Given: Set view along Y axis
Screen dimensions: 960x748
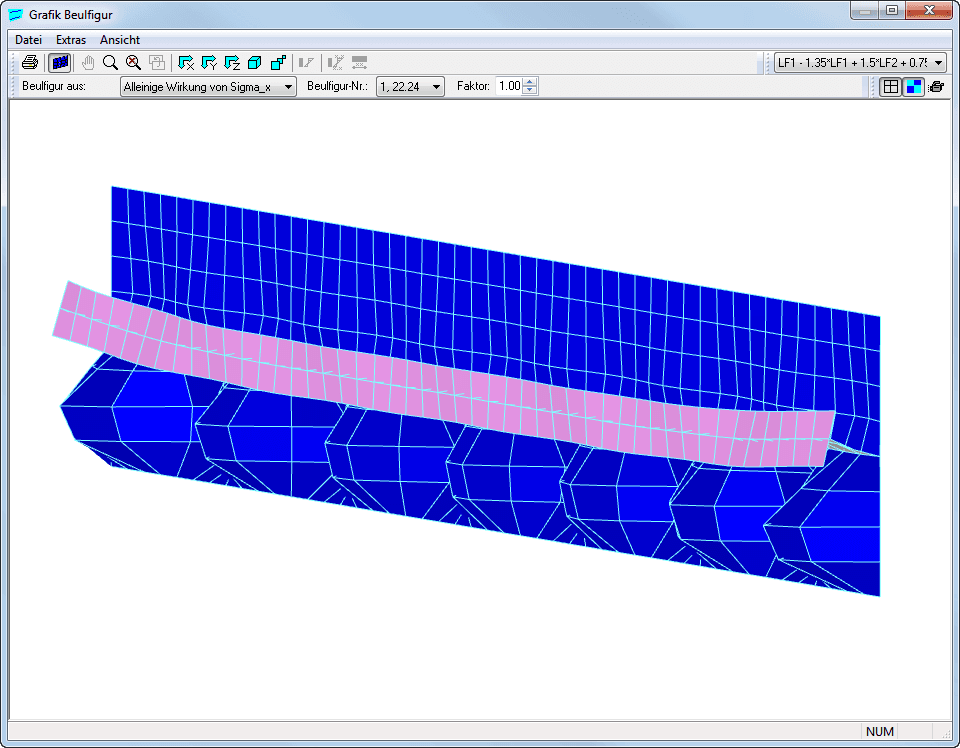Looking at the screenshot, I should pyautogui.click(x=209, y=62).
